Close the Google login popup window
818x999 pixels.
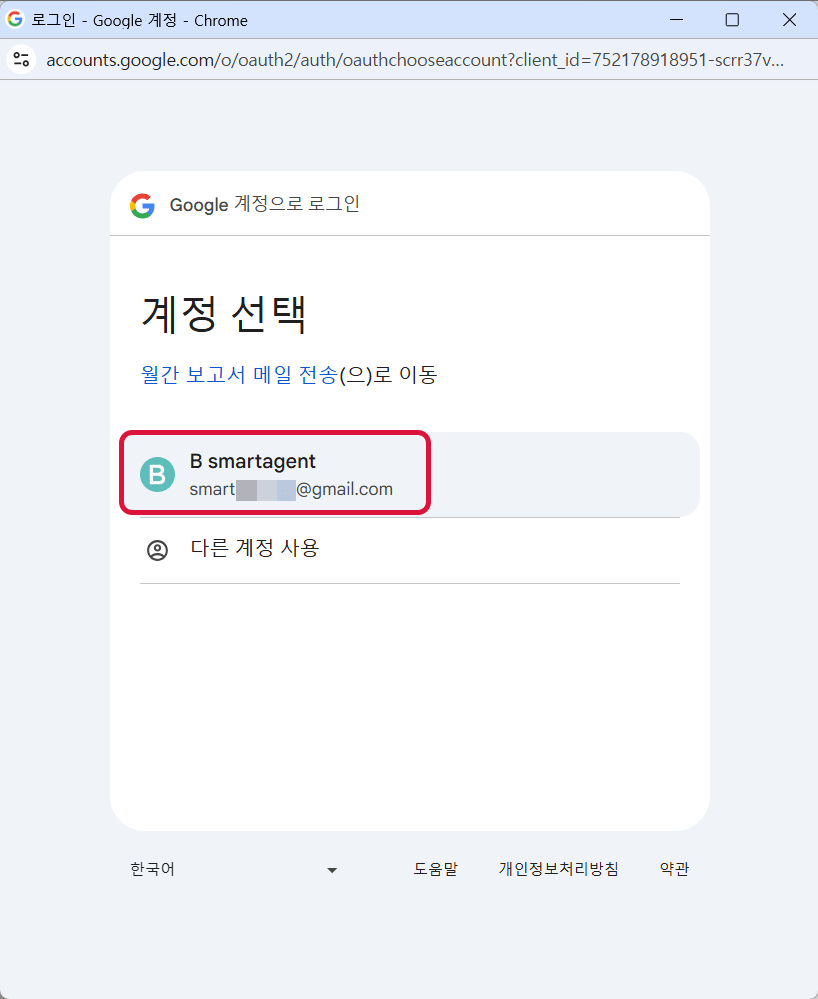789,20
